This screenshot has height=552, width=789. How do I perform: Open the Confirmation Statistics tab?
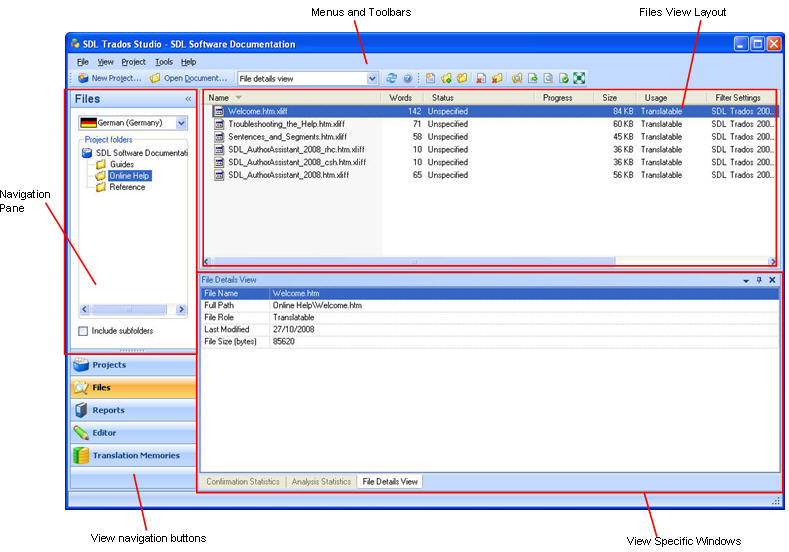(243, 482)
